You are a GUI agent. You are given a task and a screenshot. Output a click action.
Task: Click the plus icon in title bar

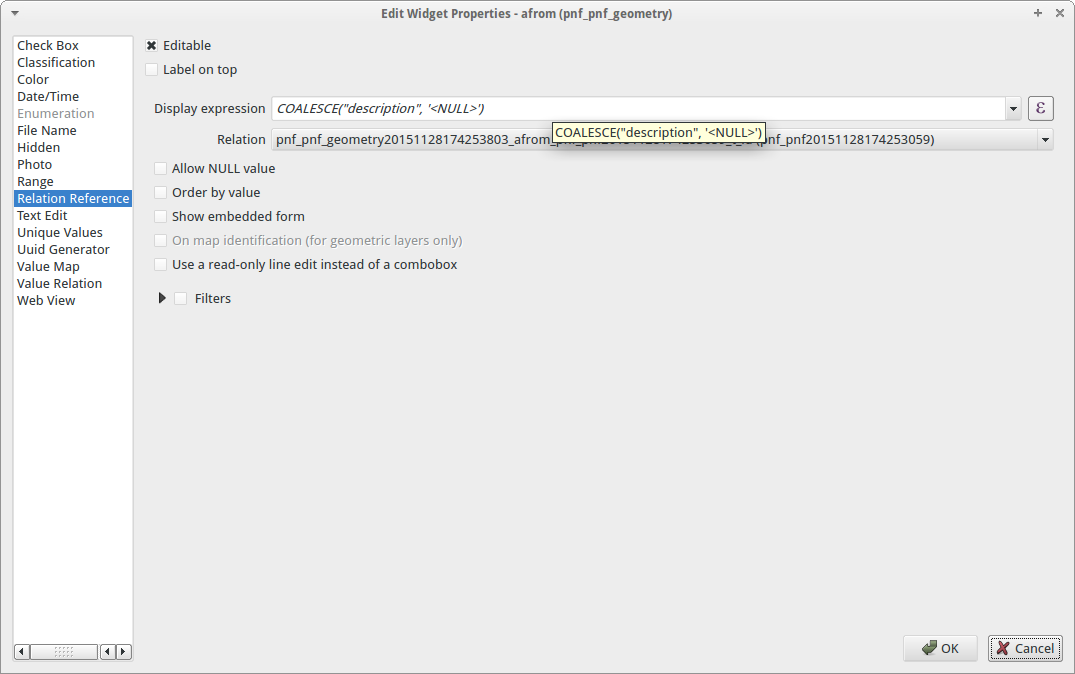[1038, 13]
